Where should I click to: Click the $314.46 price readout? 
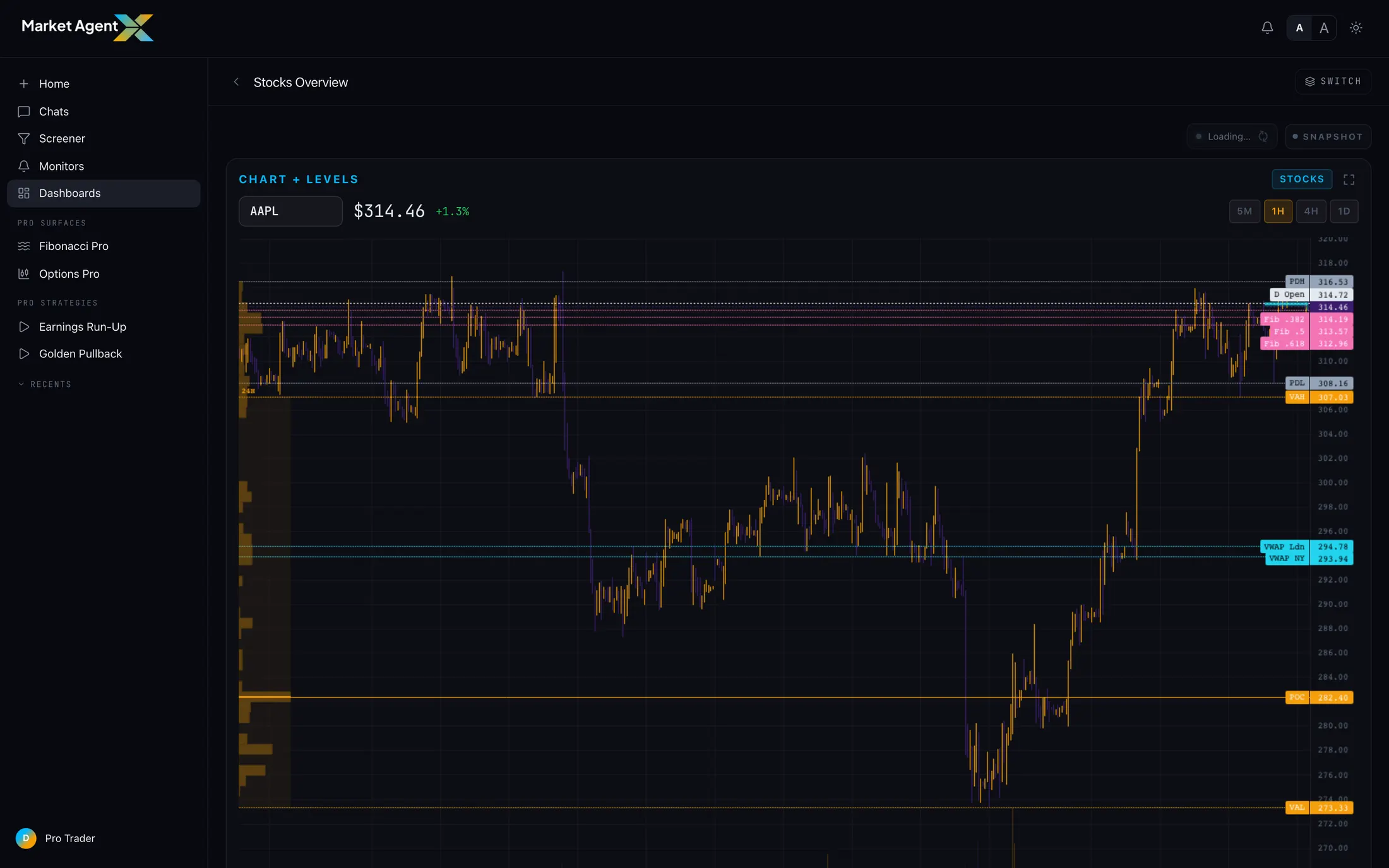pyautogui.click(x=389, y=211)
